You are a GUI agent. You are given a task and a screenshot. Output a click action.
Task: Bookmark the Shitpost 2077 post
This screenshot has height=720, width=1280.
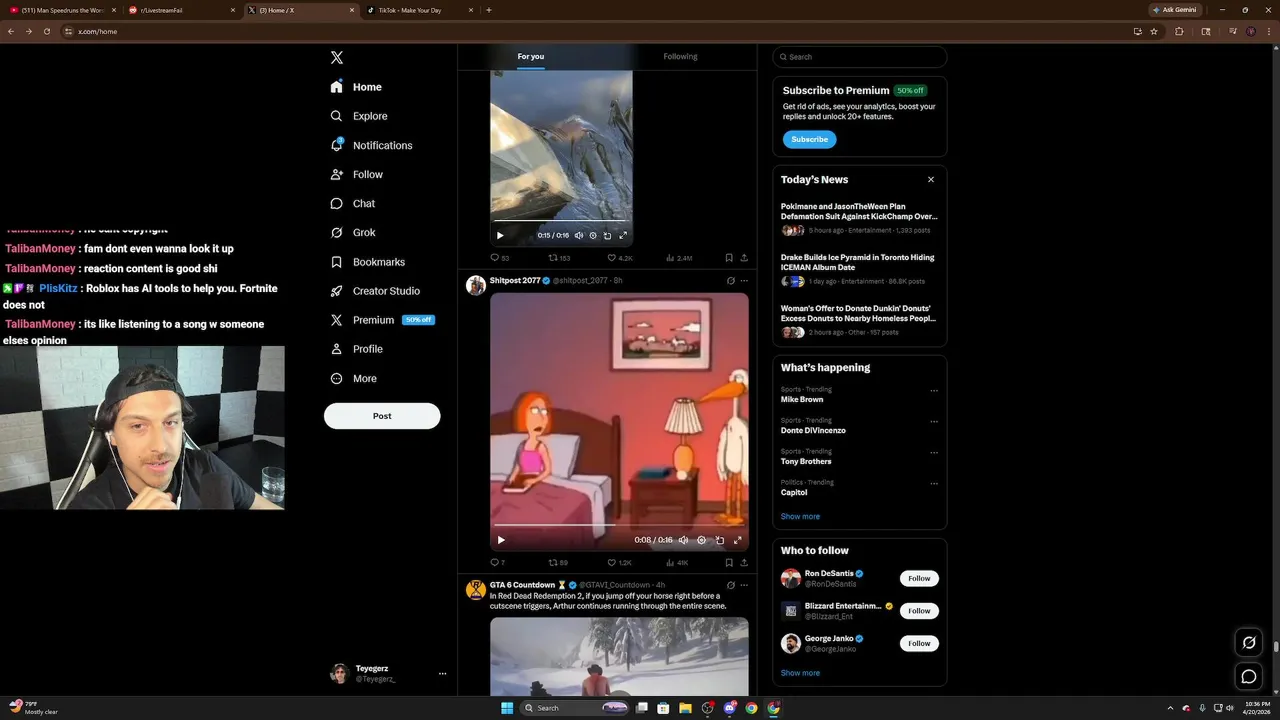coord(729,563)
